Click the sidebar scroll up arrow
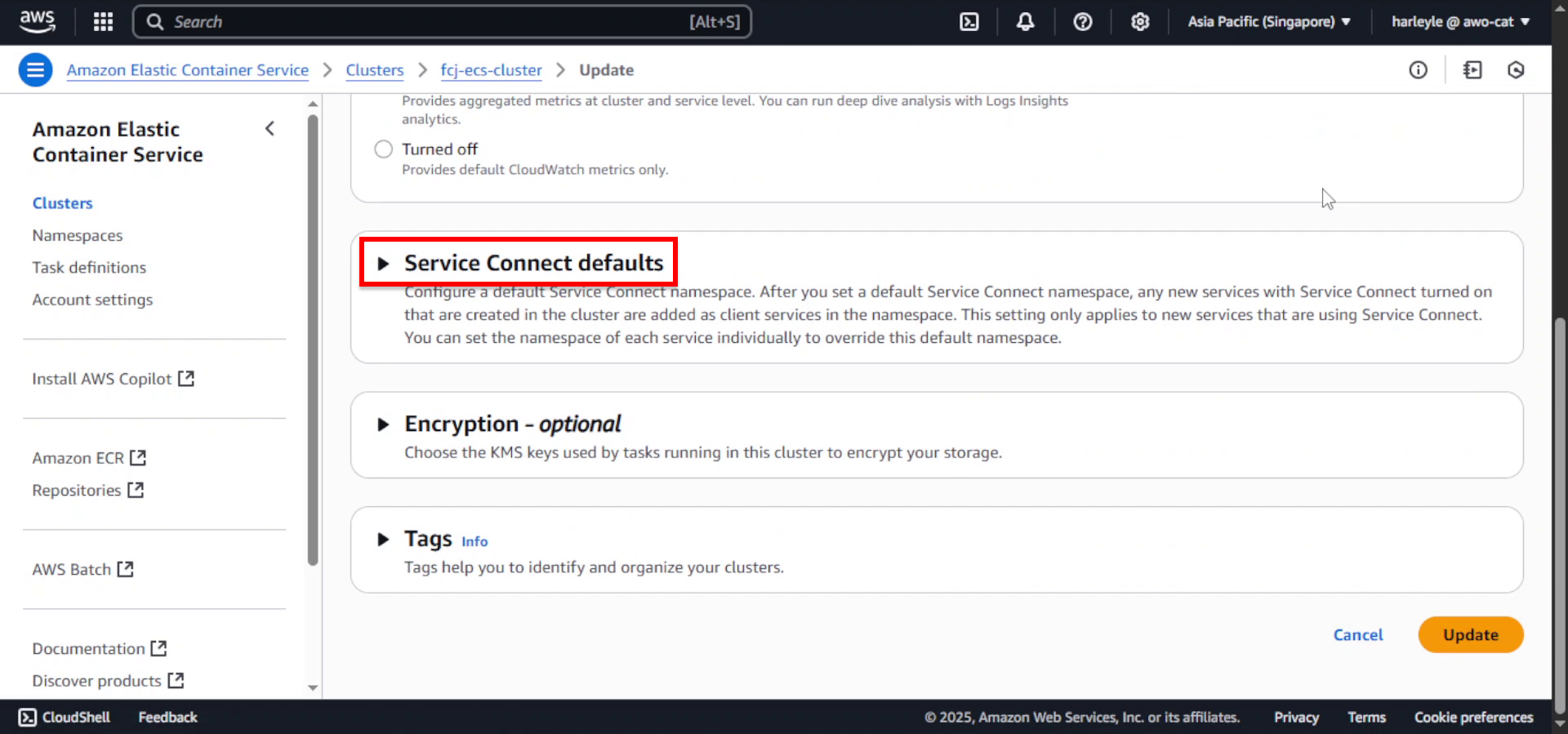The image size is (1568, 734). (x=313, y=104)
